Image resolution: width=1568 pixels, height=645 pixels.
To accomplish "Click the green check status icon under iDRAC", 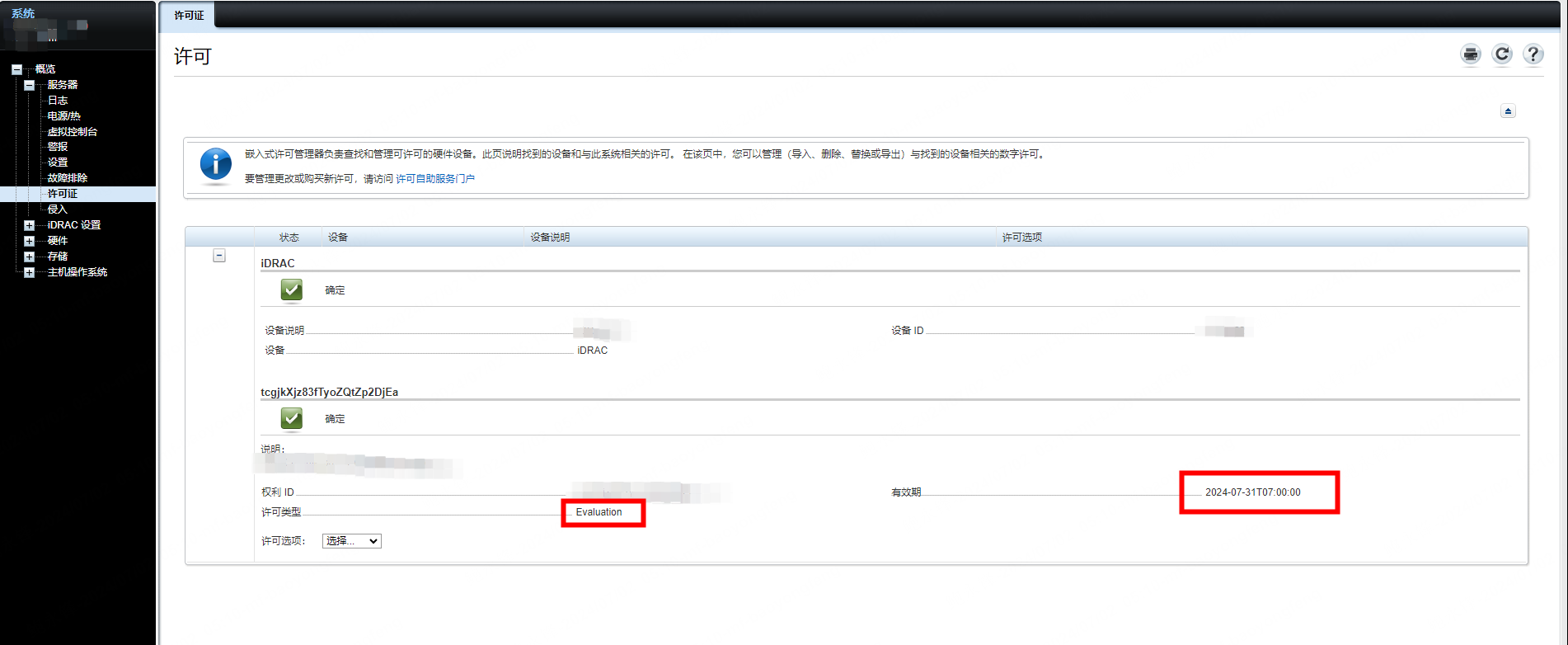I will coord(292,290).
